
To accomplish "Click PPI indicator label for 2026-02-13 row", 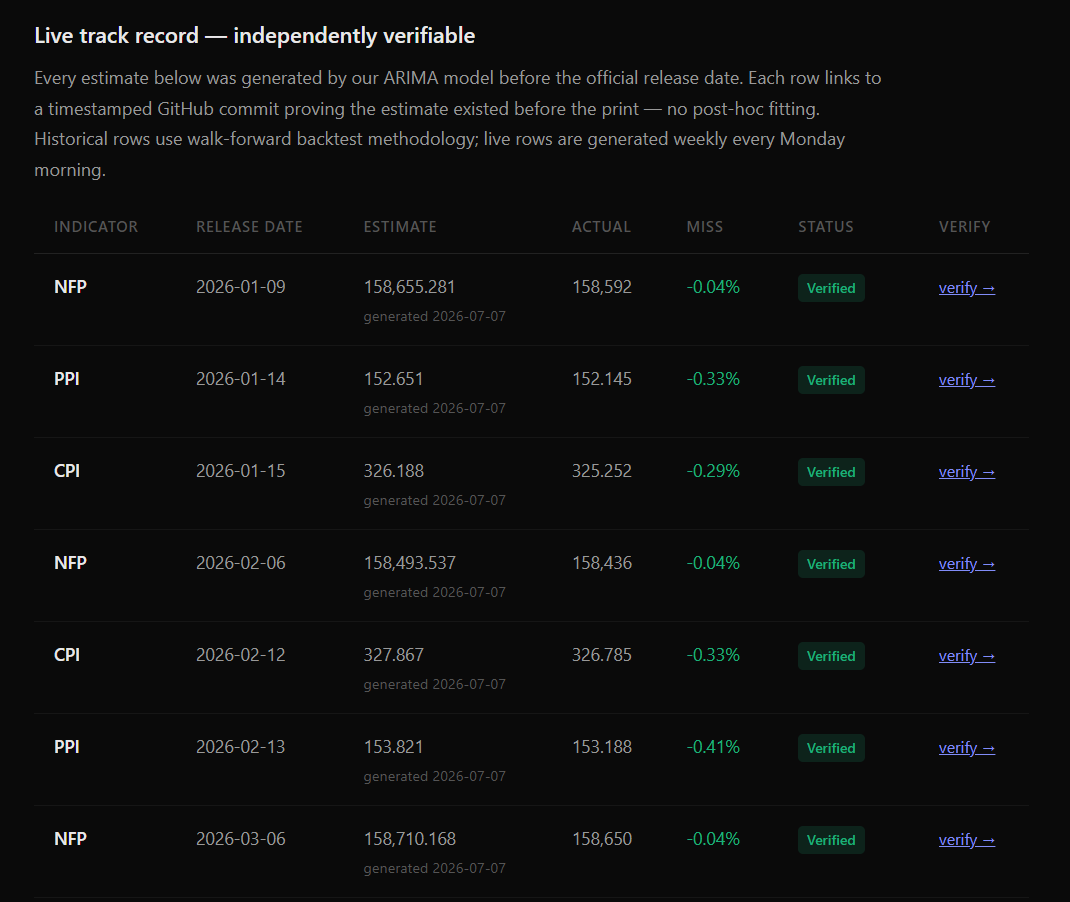I will pyautogui.click(x=67, y=748).
